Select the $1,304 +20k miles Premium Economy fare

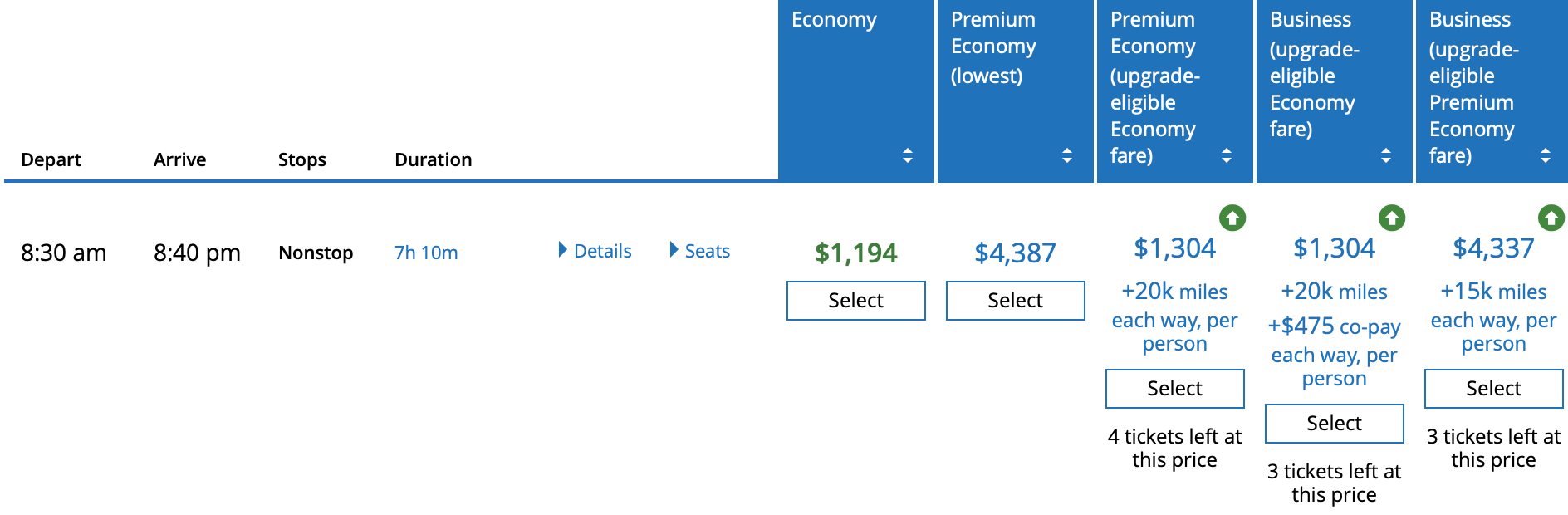(x=1174, y=389)
